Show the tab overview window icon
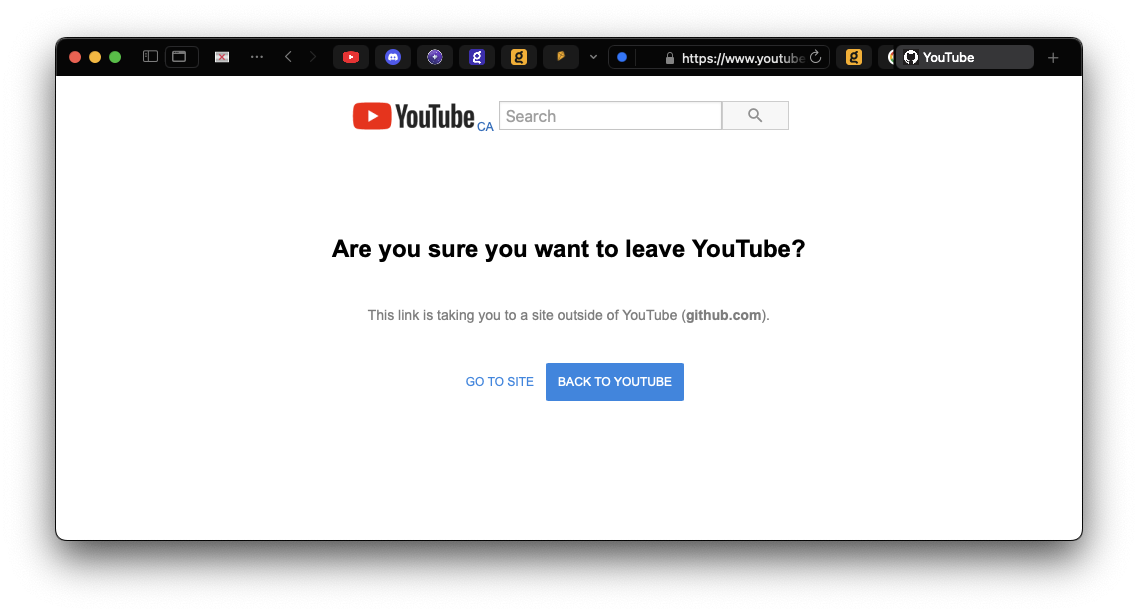Image resolution: width=1138 pixels, height=614 pixels. 179,57
